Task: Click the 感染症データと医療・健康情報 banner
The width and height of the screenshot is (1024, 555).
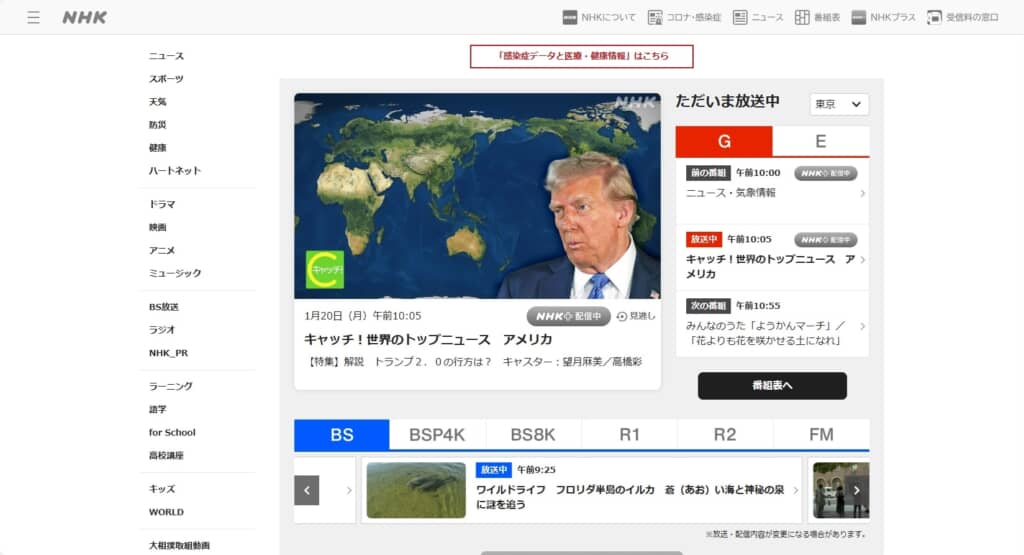Action: pyautogui.click(x=581, y=56)
